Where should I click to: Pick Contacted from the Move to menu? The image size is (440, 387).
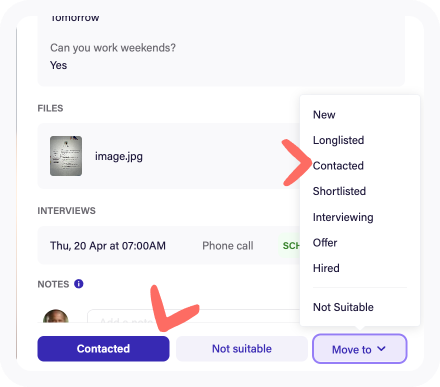[x=338, y=166]
